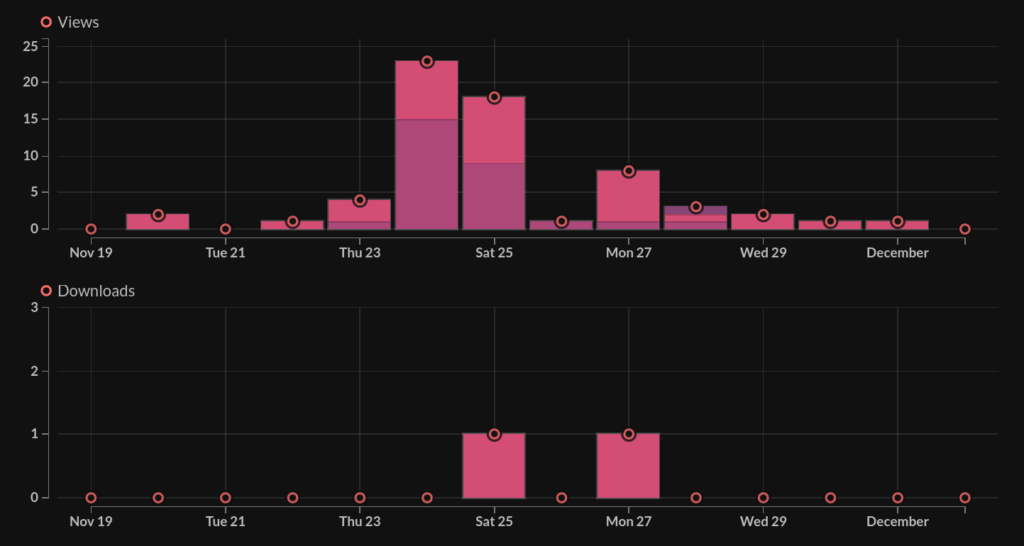Click the Downloads zero point on Wed 29
The width and height of the screenshot is (1024, 546).
(763, 498)
